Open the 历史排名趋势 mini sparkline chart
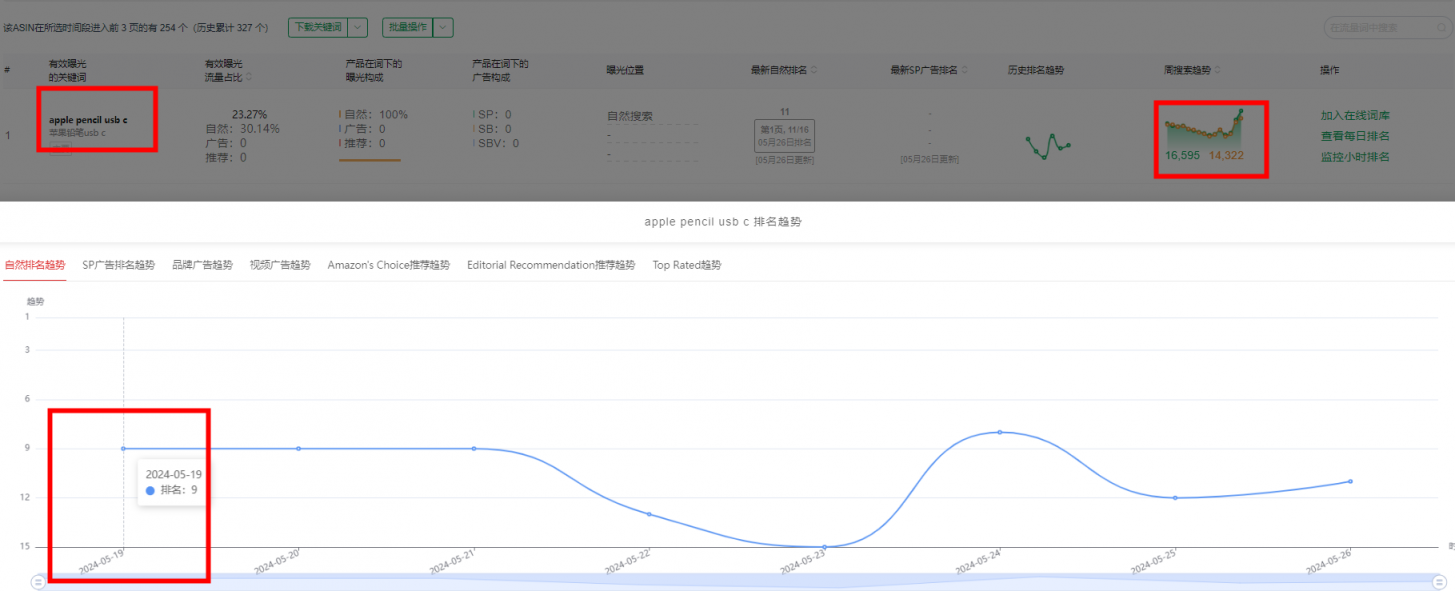This screenshot has width=1455, height=591. (1047, 146)
